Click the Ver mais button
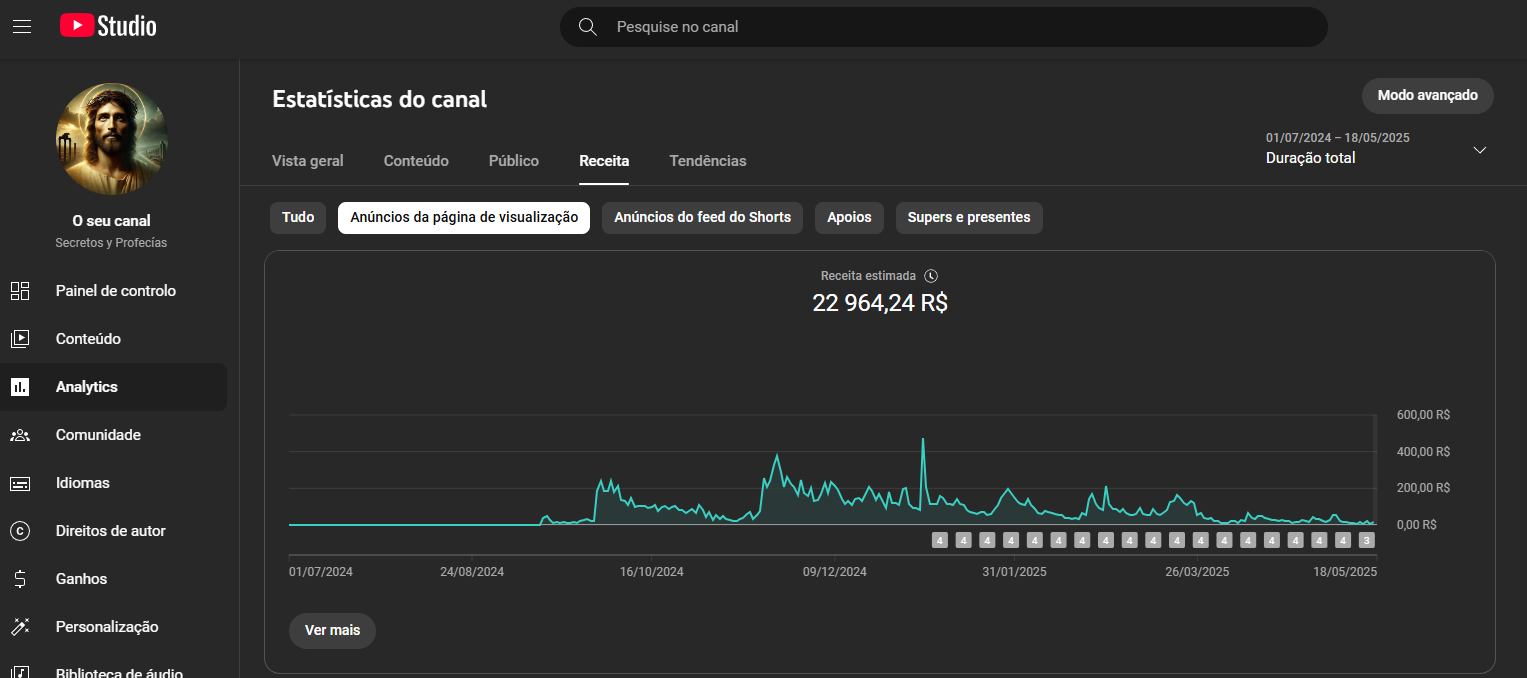Image resolution: width=1527 pixels, height=678 pixels. tap(332, 631)
